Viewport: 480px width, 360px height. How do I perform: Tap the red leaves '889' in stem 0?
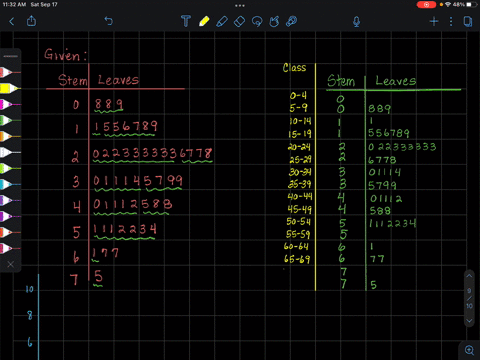(x=109, y=104)
